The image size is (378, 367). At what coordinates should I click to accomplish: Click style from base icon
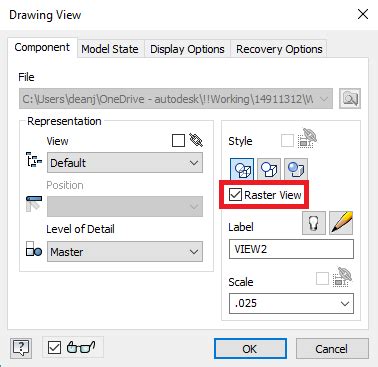point(308,139)
